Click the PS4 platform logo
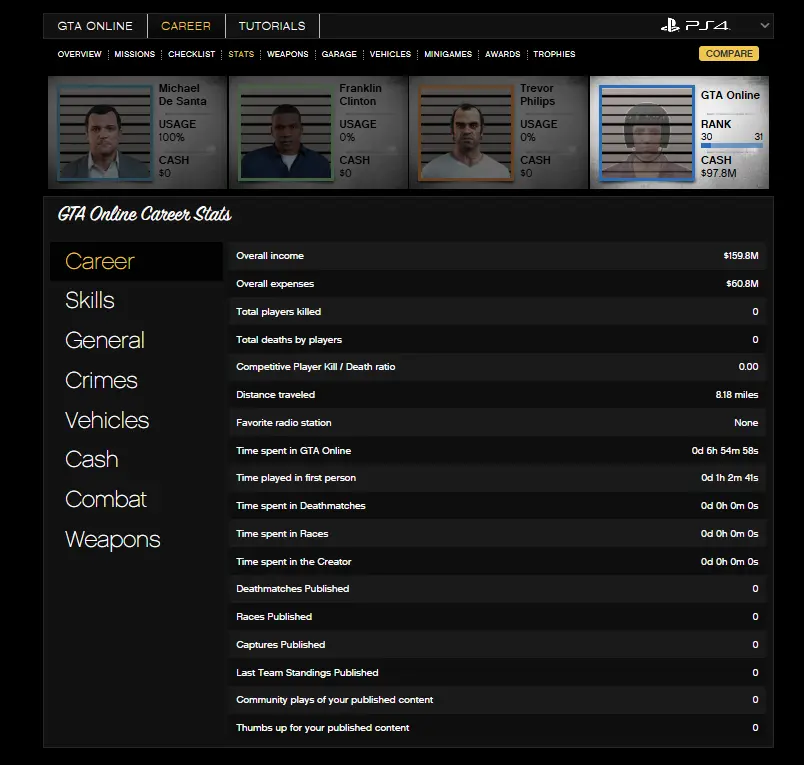The image size is (804, 765). pos(695,26)
